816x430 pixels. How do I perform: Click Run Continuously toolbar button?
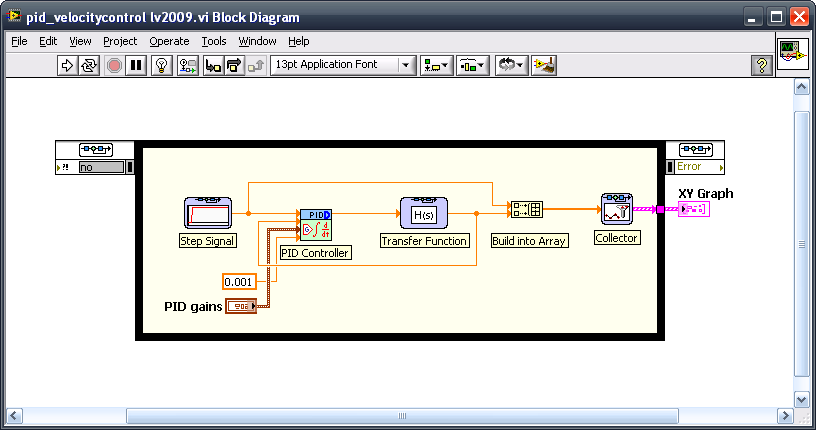point(90,65)
